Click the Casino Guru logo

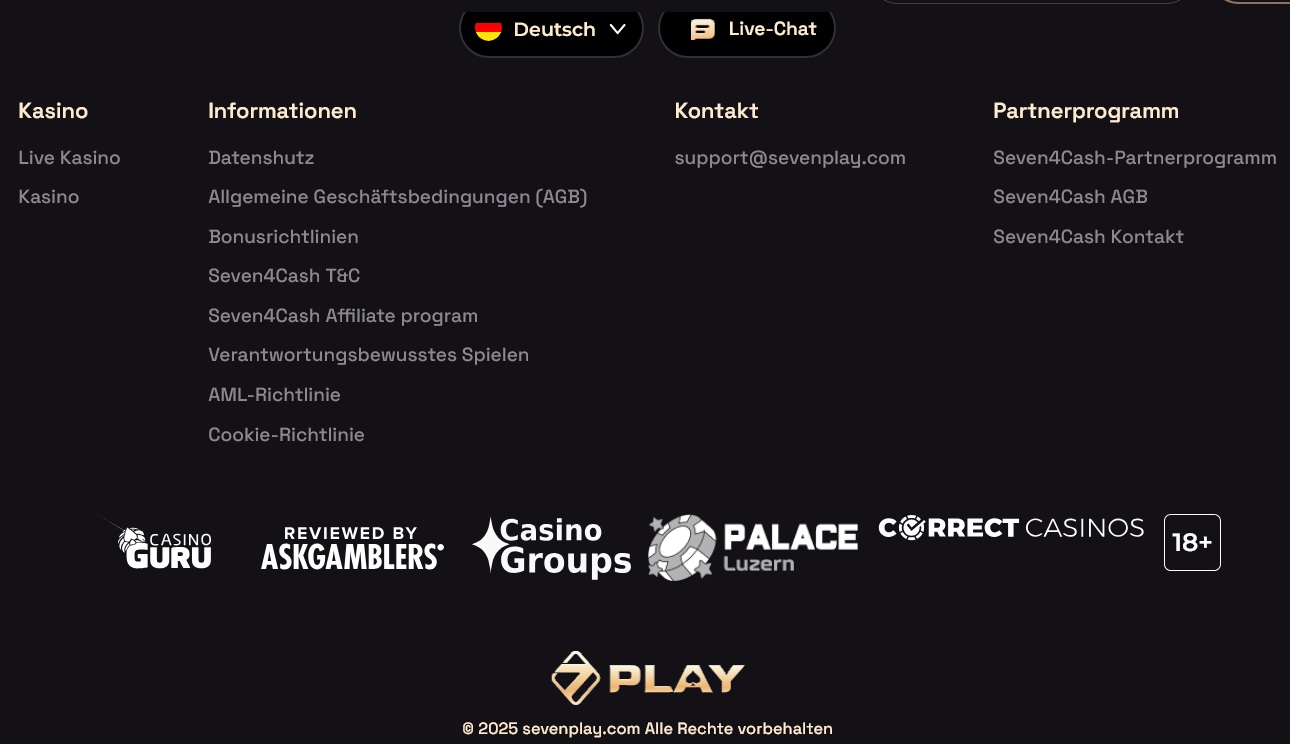tap(164, 546)
